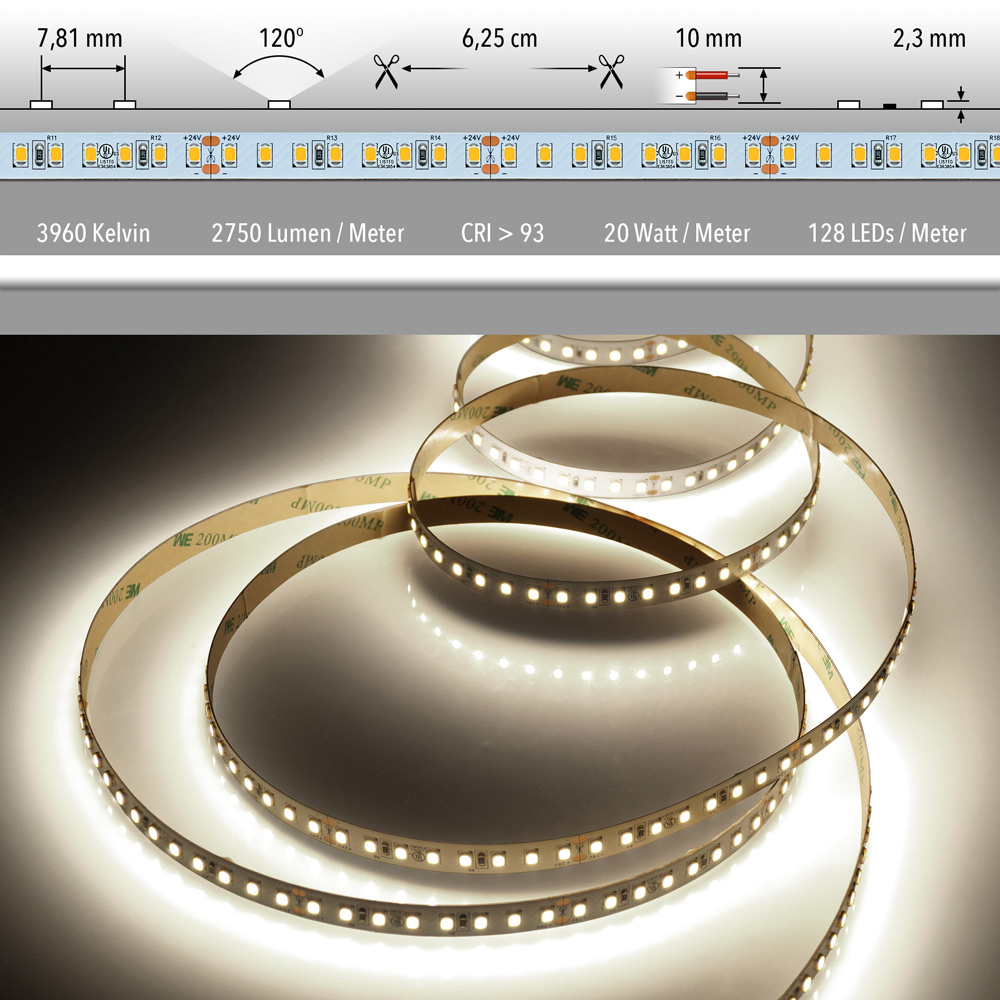This screenshot has width=1000, height=1000.
Task: Click the 7,81 mm LED spacing dimension
Action: tap(79, 40)
